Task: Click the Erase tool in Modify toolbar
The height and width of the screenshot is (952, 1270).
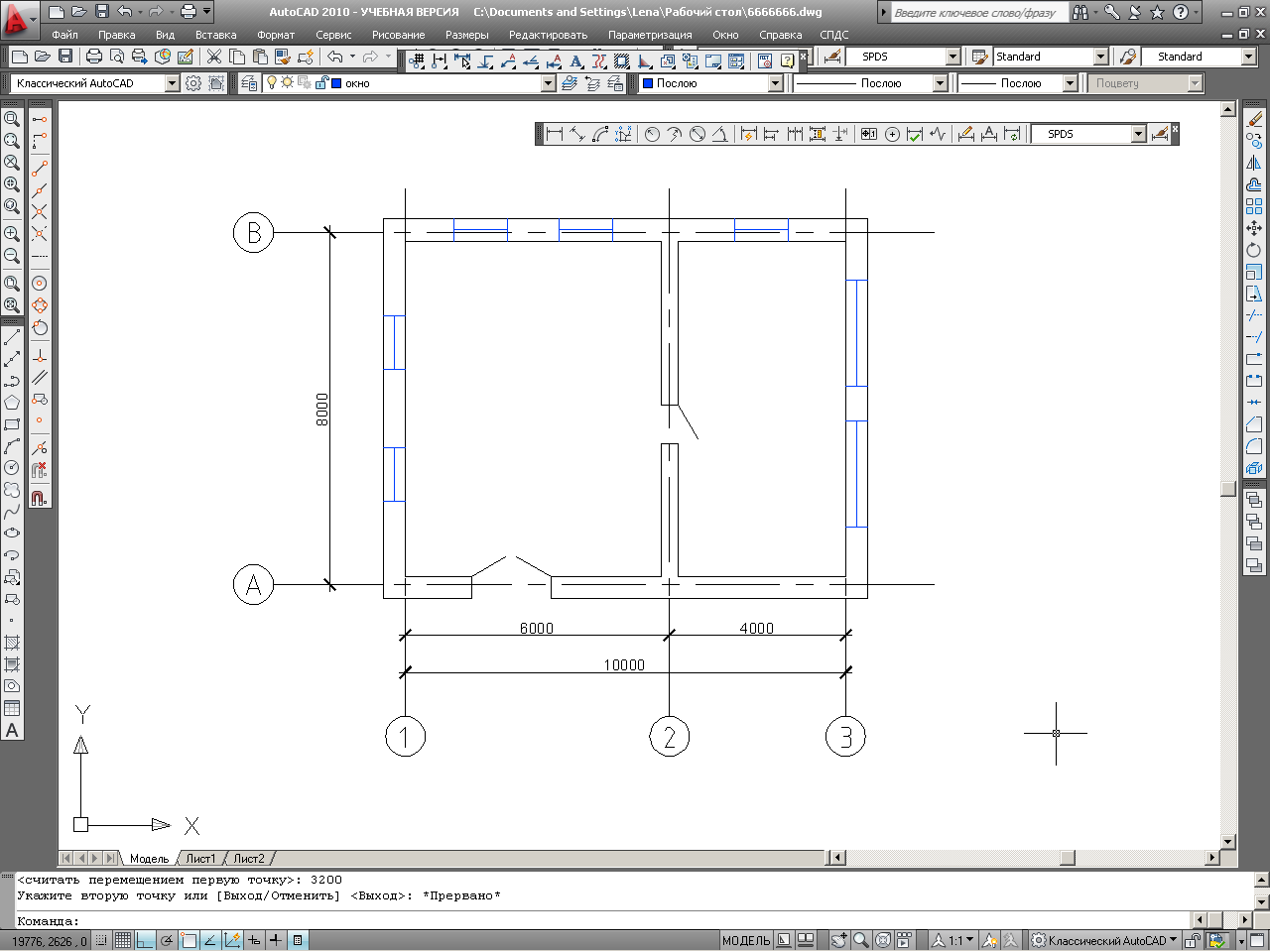Action: pos(1254,119)
